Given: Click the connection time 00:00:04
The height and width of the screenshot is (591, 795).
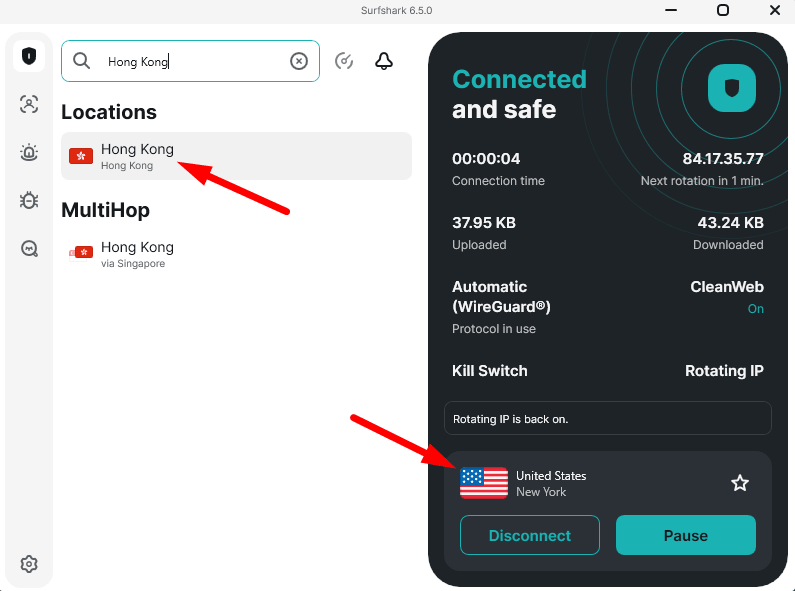Looking at the screenshot, I should pos(486,159).
